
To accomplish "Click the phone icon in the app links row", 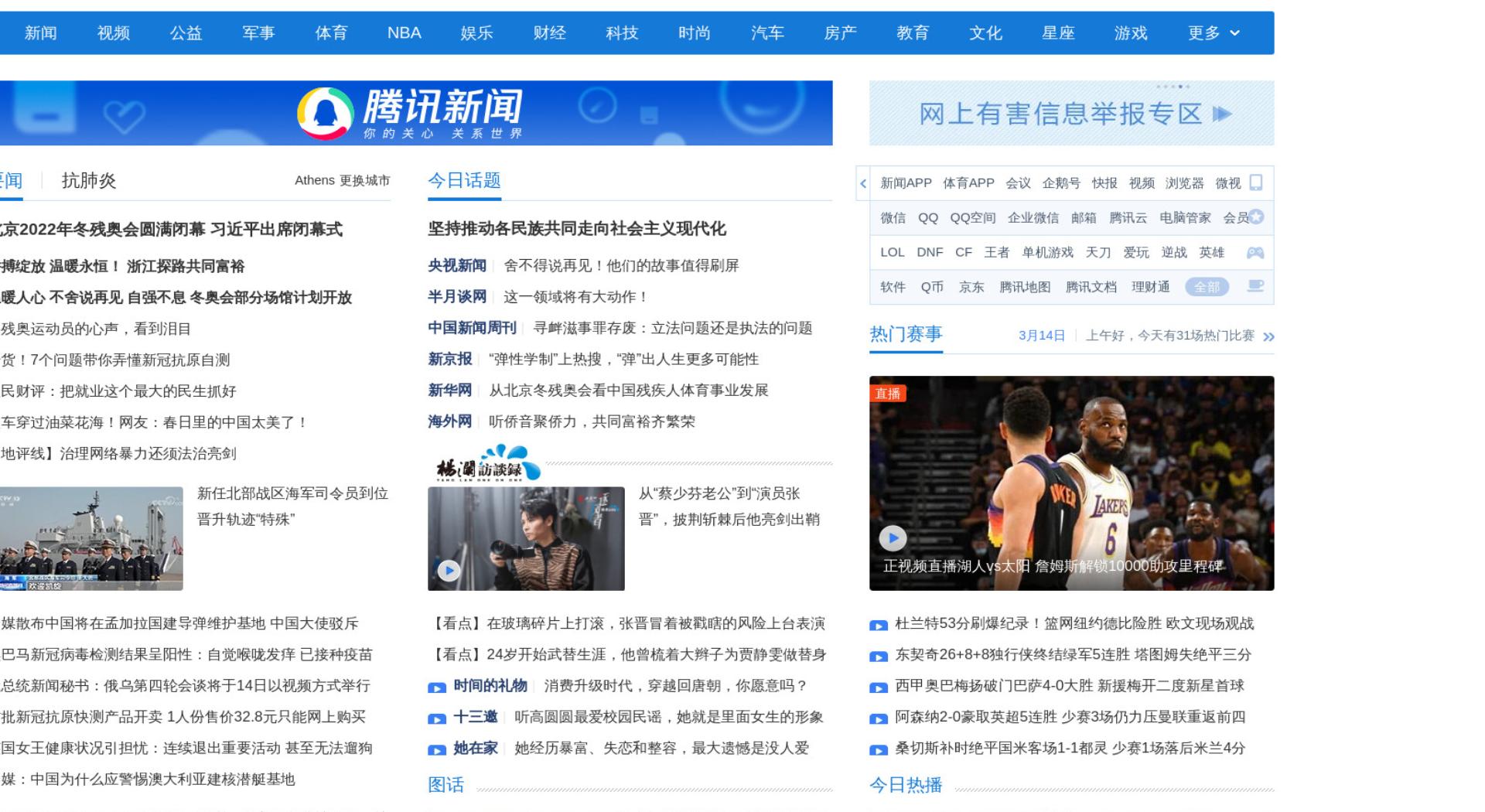I will [x=1256, y=183].
